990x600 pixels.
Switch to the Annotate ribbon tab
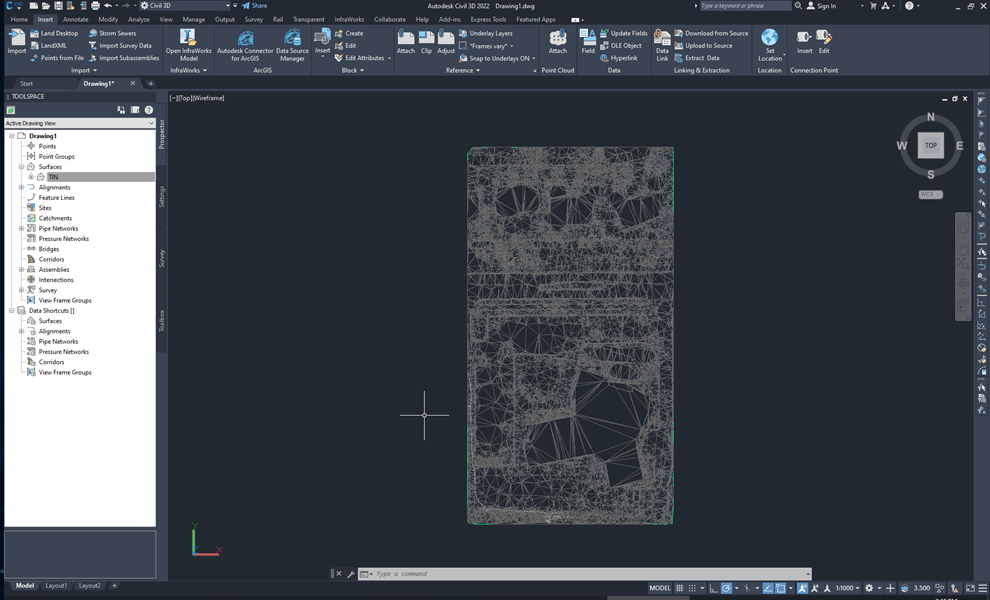tap(75, 18)
